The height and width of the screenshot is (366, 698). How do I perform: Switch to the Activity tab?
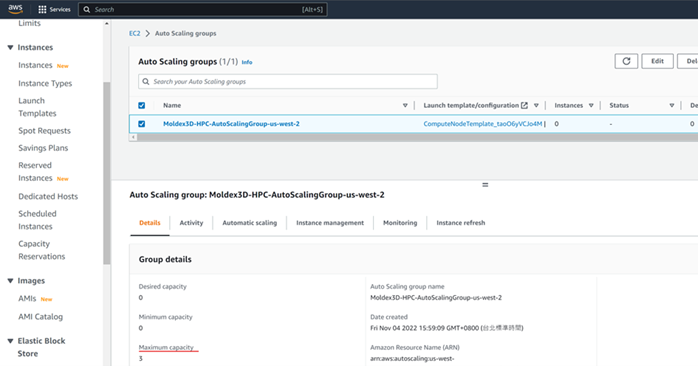click(191, 223)
